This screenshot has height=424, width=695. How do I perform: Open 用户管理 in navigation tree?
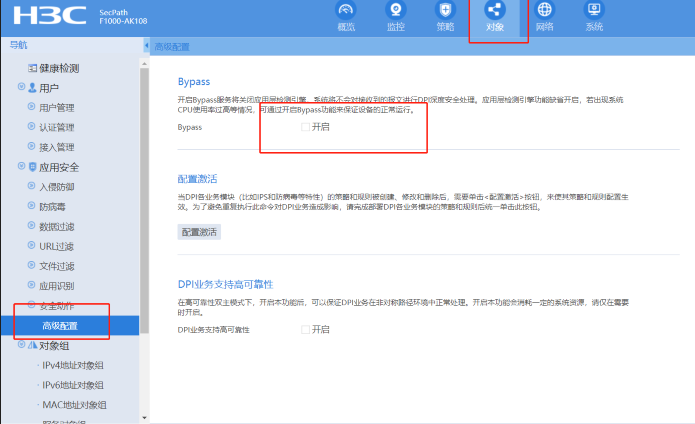(x=57, y=108)
